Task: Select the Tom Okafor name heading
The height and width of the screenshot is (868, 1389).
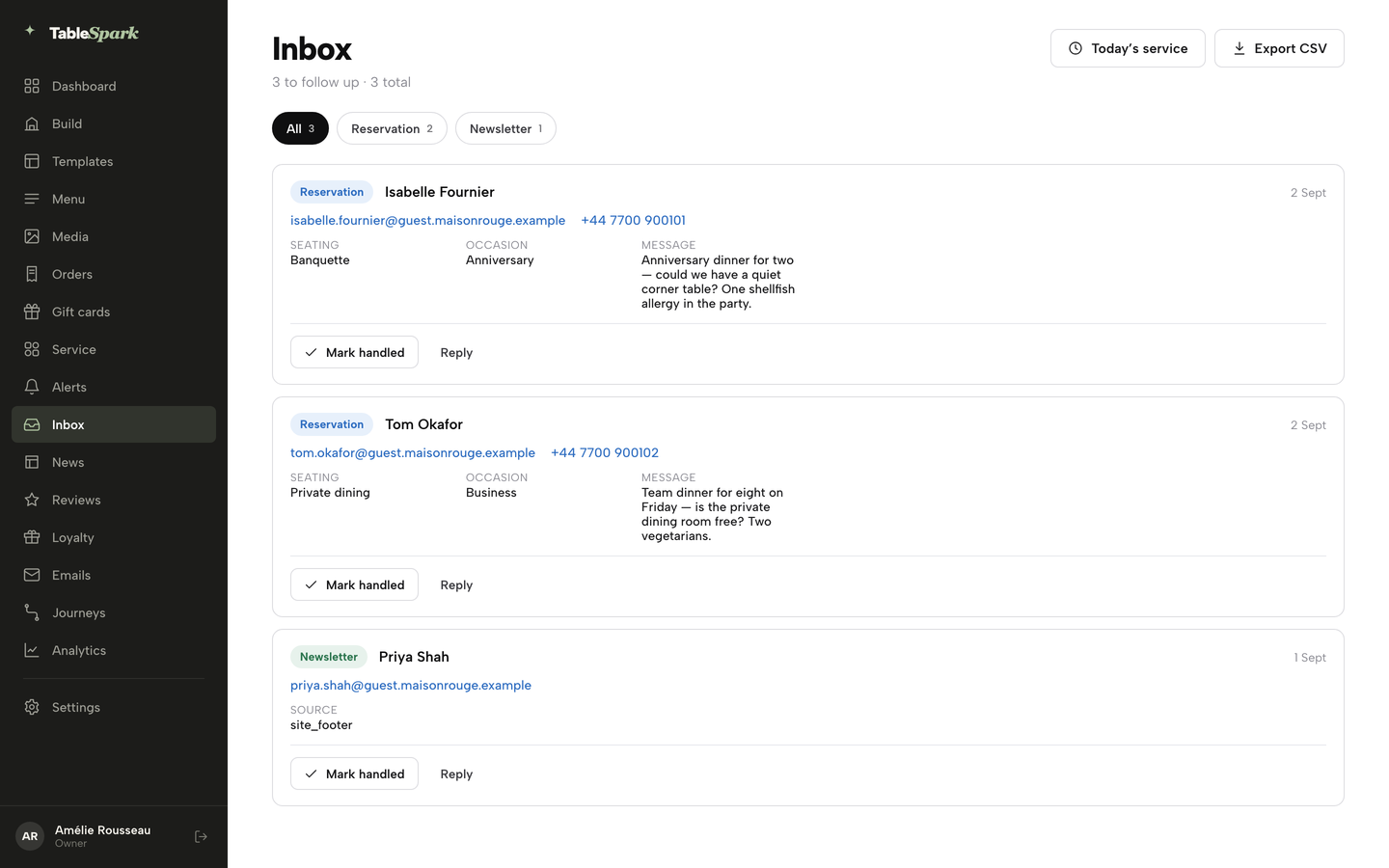Action: pyautogui.click(x=423, y=424)
